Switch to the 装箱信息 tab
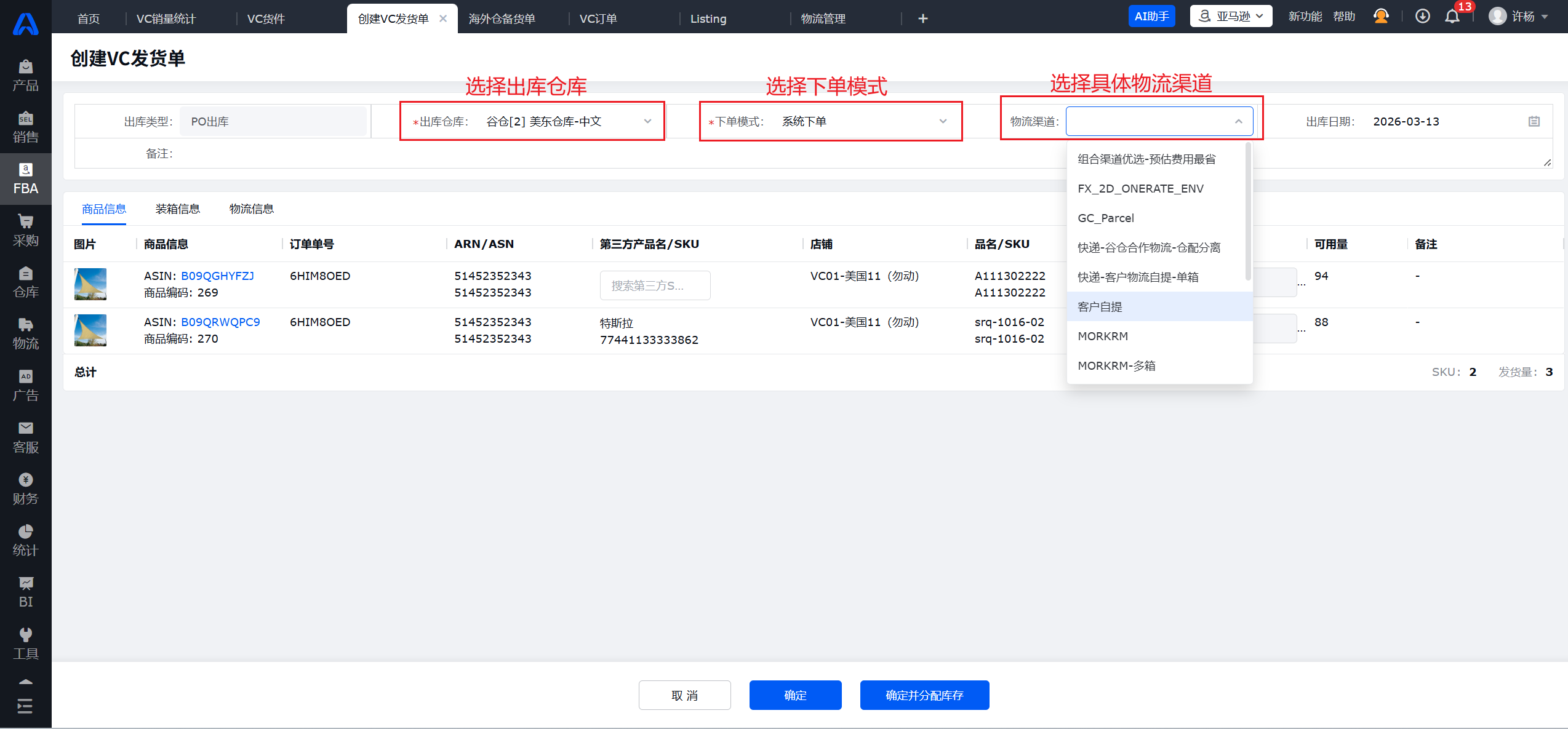Screen dimensions: 1568x729 pyautogui.click(x=177, y=209)
